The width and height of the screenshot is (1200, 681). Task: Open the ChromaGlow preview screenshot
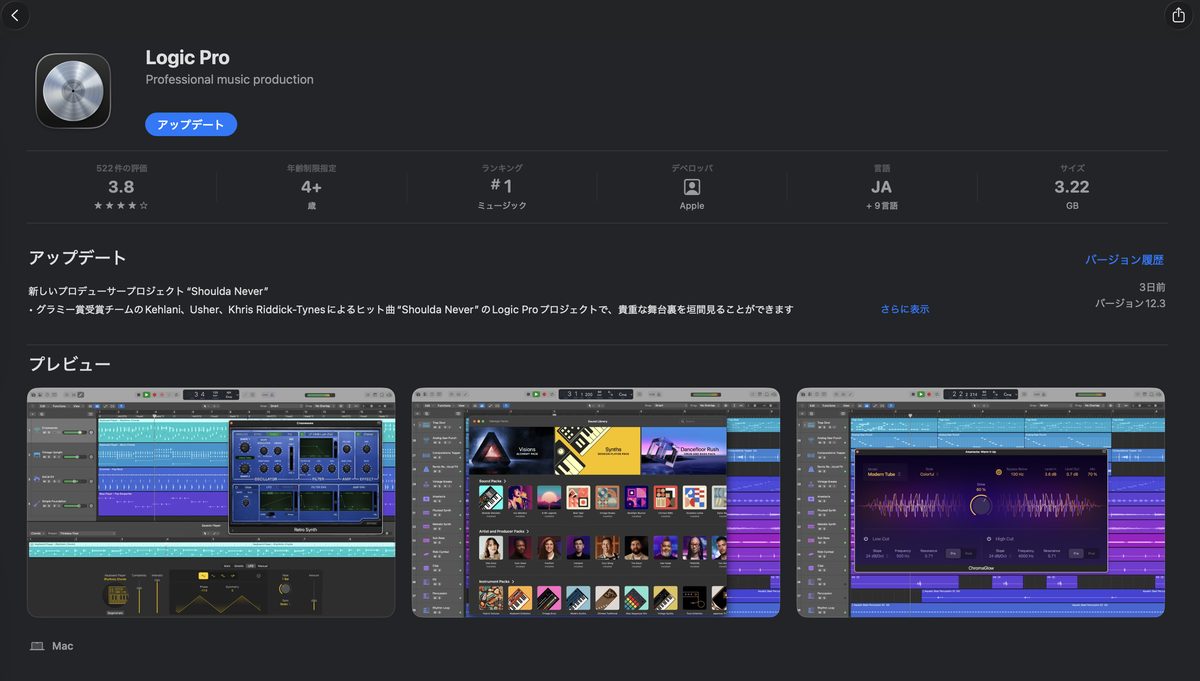point(981,502)
